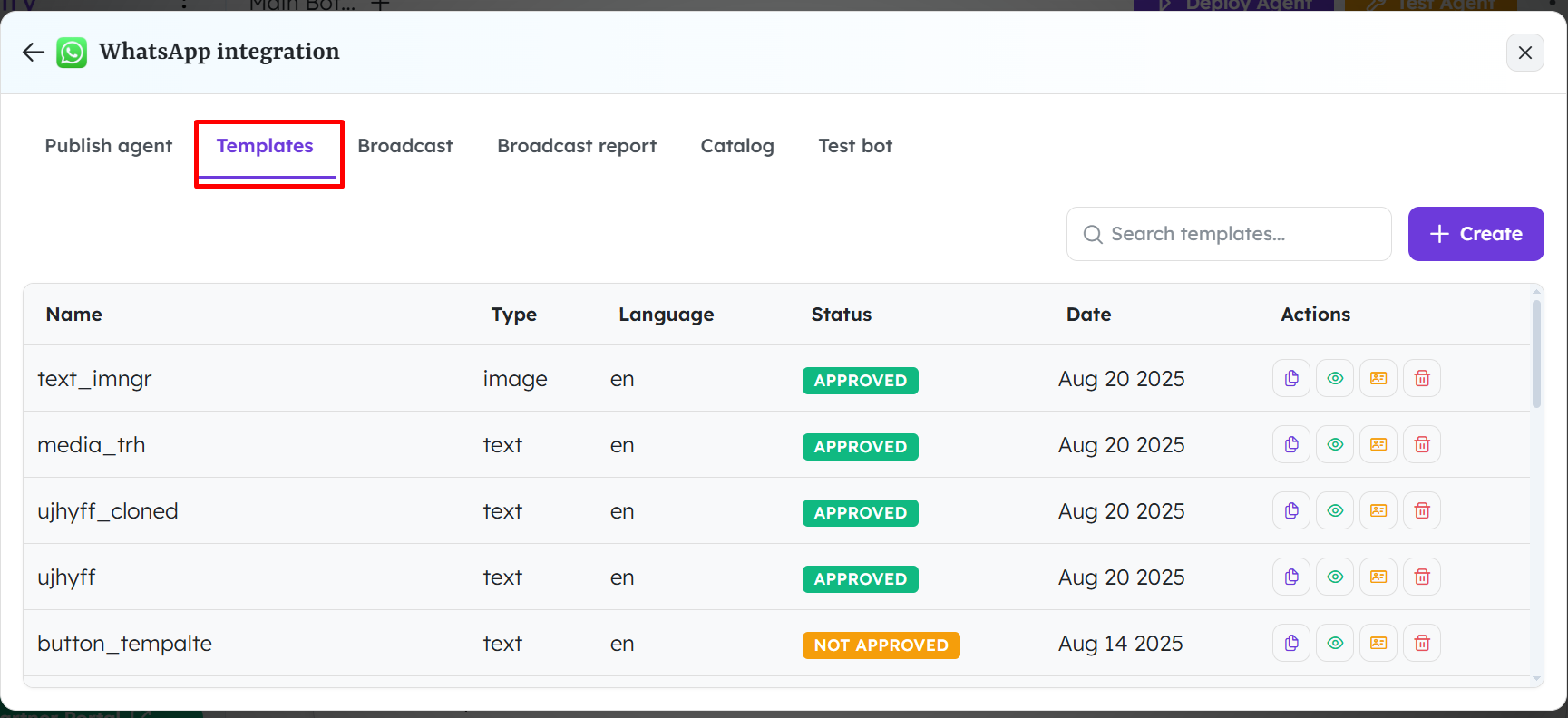Trash the ujhyff_cloned template
Screen dimensions: 1568x718
coord(1422,510)
